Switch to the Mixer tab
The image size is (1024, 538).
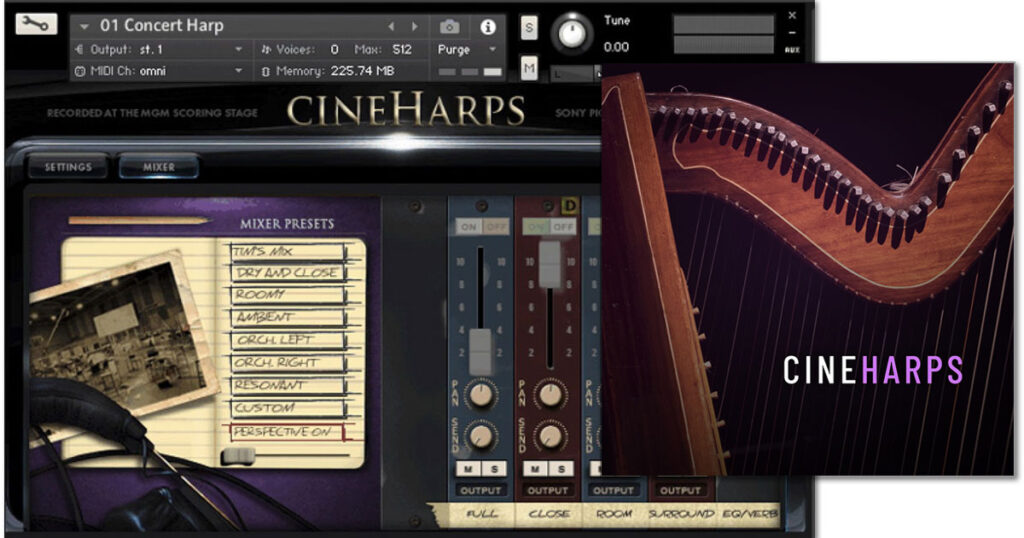159,167
